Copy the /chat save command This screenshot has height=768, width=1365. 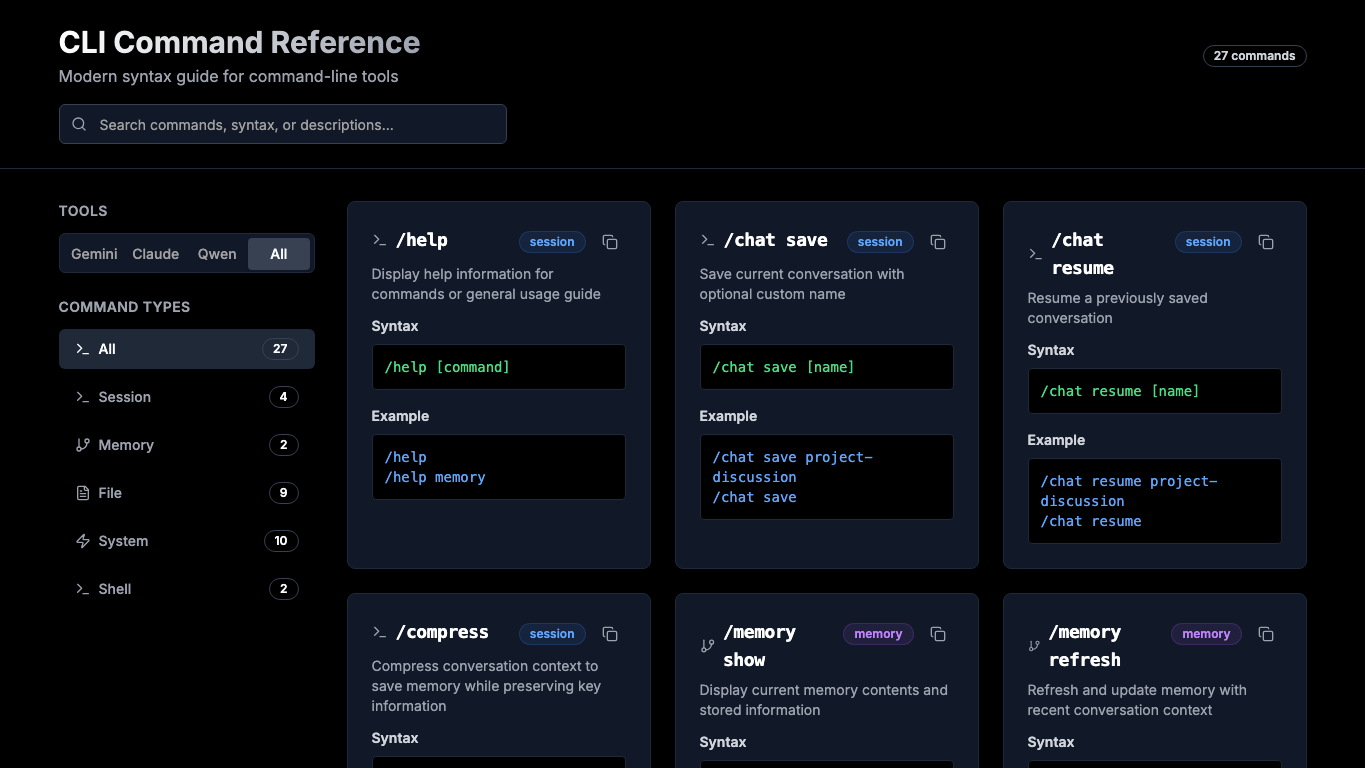(x=938, y=241)
